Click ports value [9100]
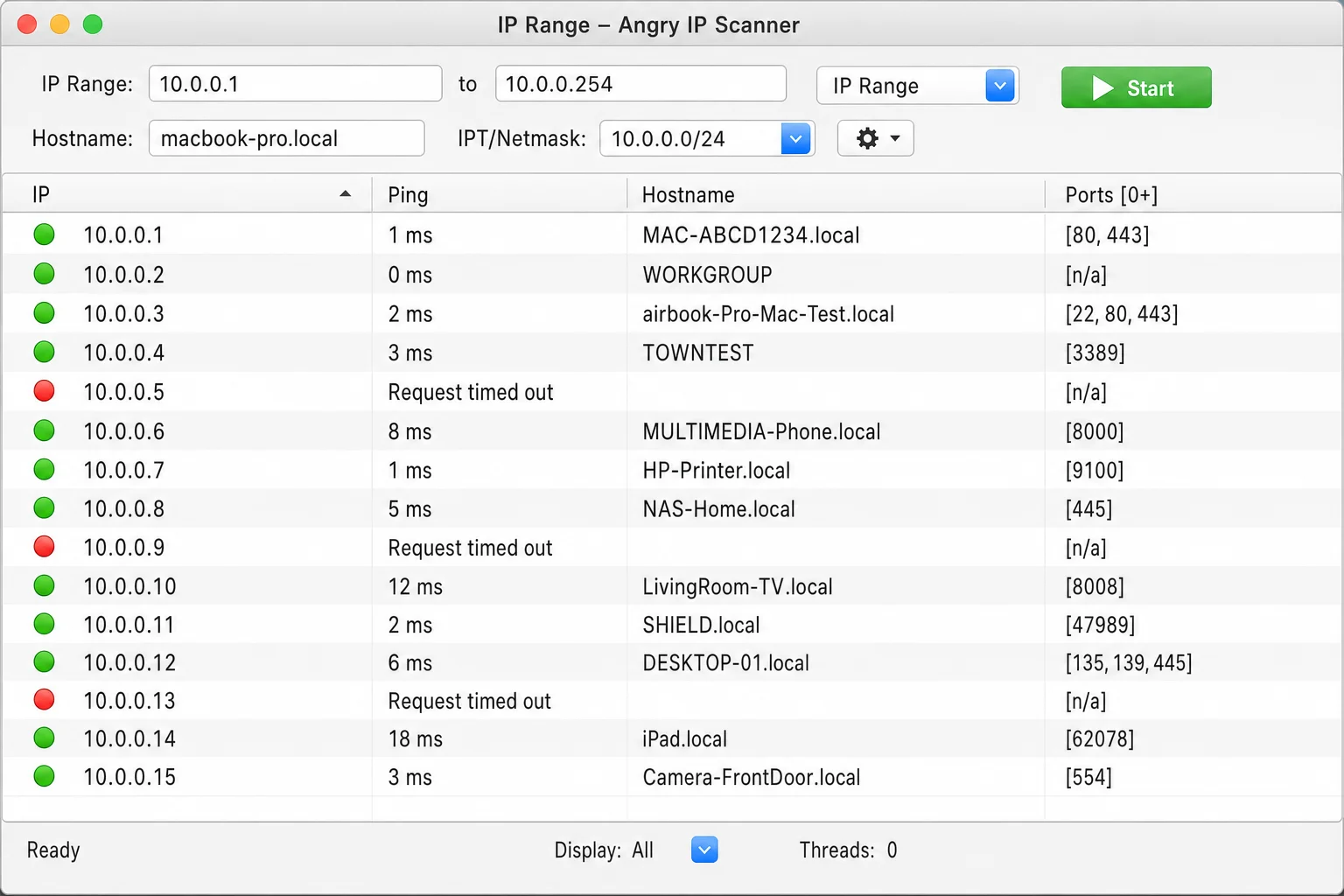 pyautogui.click(x=1095, y=471)
